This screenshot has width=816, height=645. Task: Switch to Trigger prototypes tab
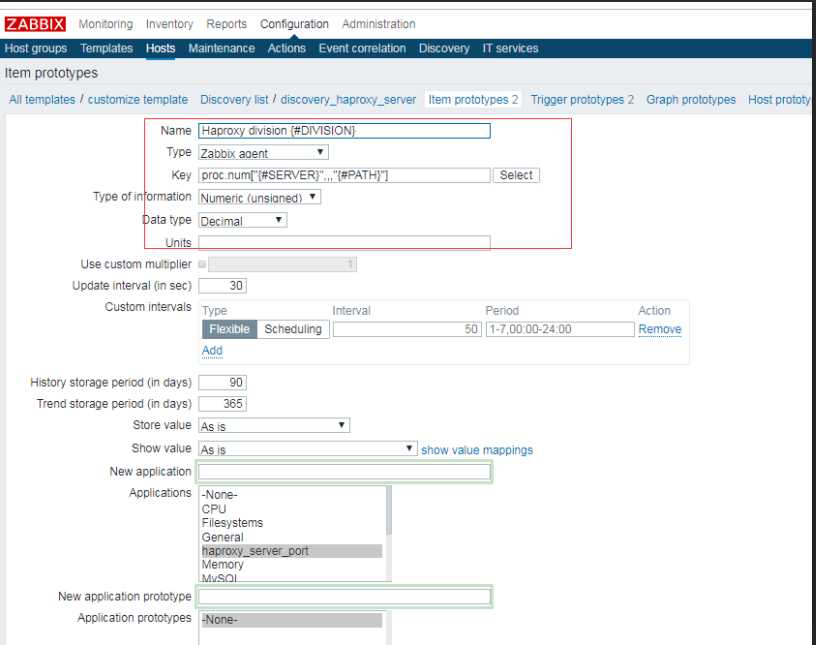click(582, 99)
